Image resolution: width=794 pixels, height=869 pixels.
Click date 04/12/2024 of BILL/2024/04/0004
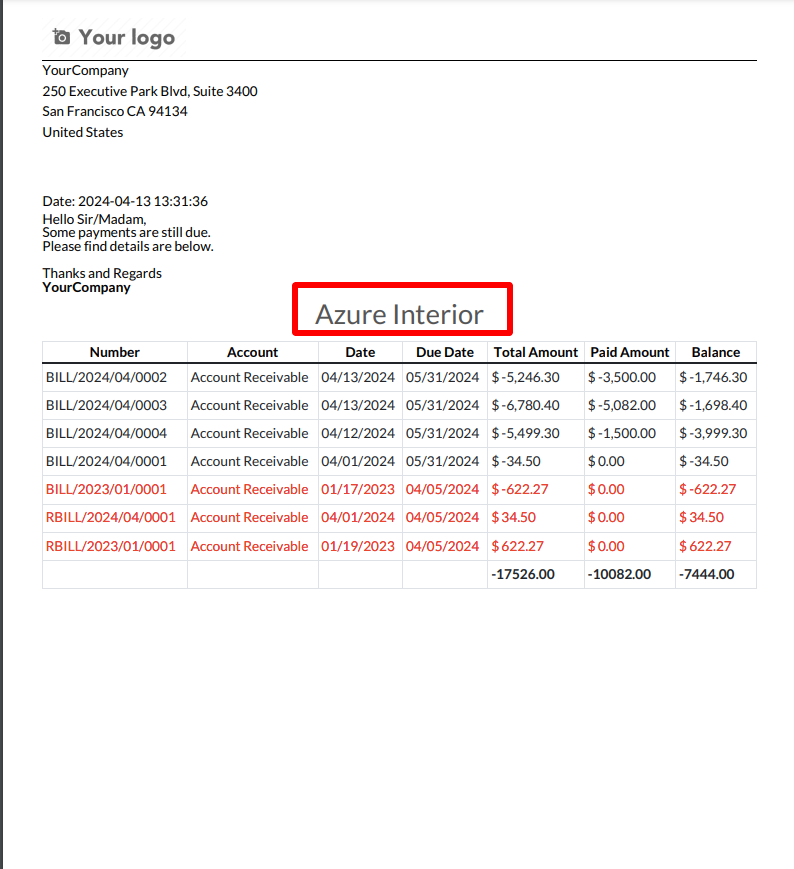[x=358, y=433]
